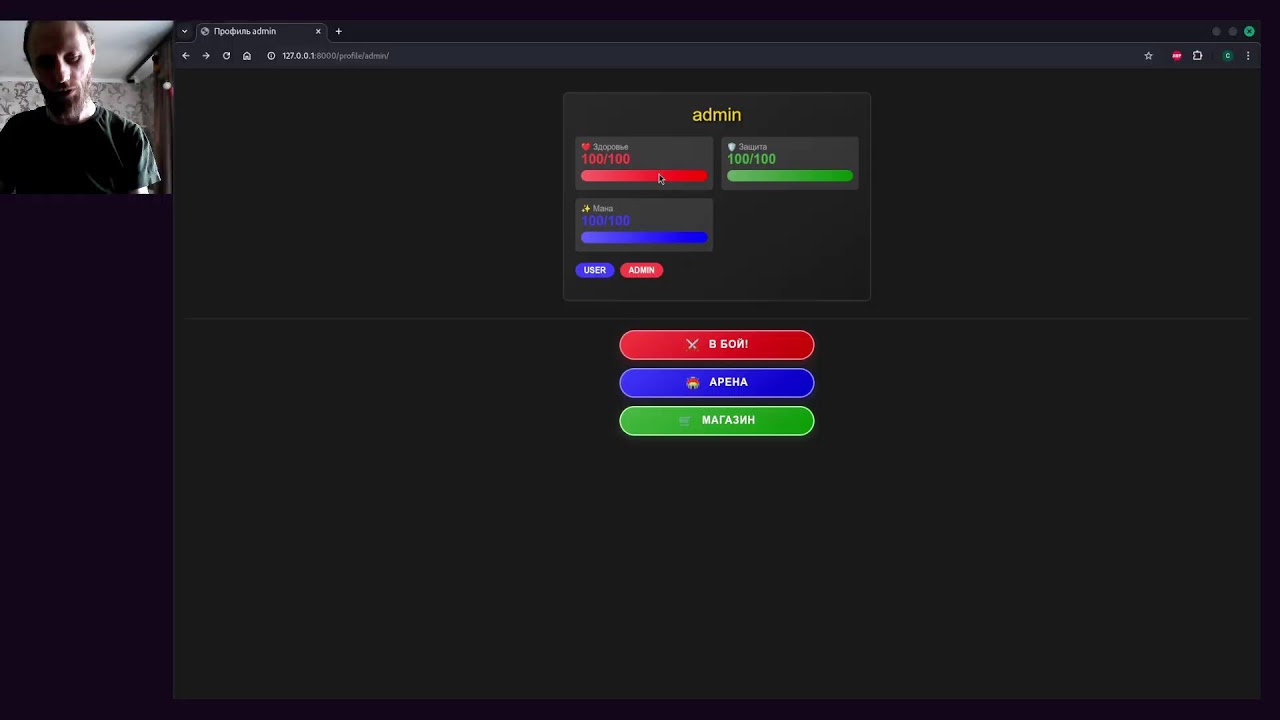This screenshot has height=720, width=1280.
Task: Click the browser forward arrow
Action: tap(206, 56)
